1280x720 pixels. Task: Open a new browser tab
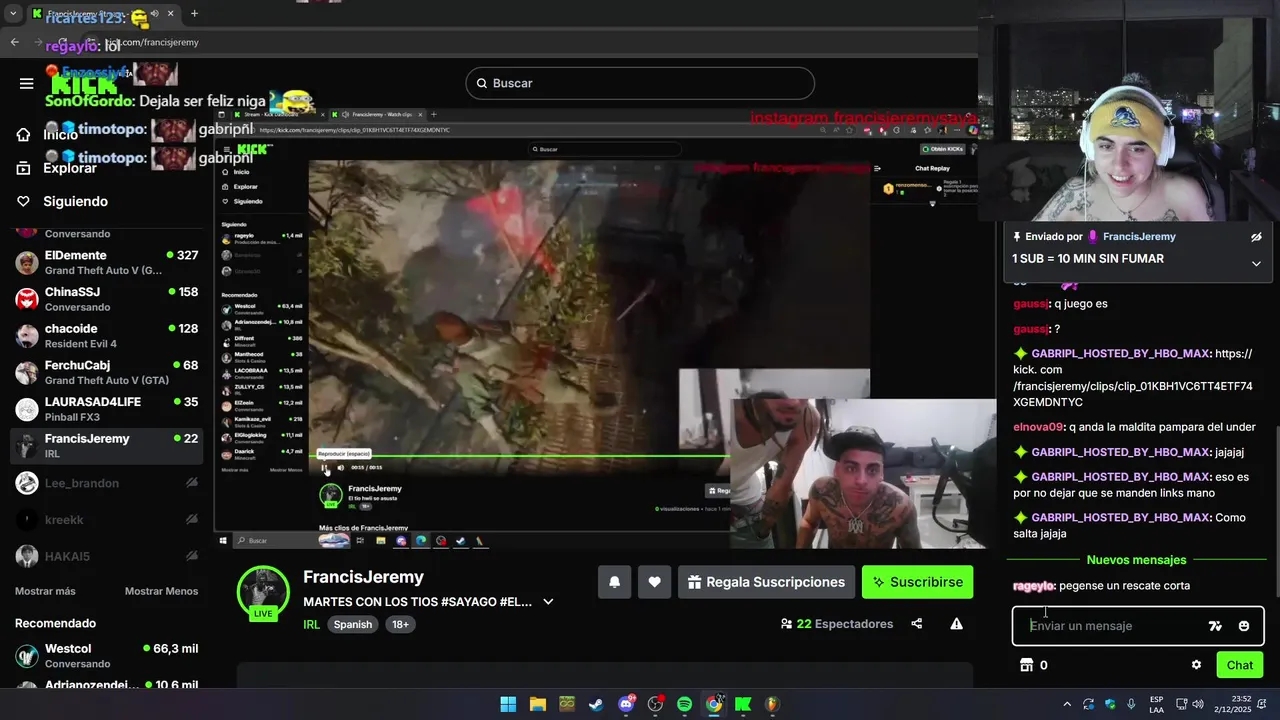[194, 14]
